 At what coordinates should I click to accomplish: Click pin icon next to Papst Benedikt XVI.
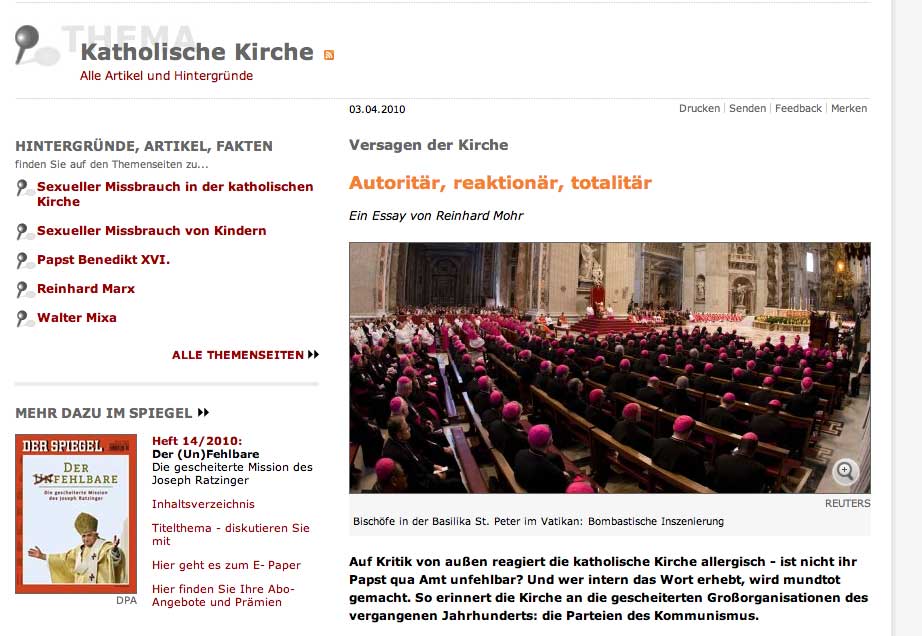(x=24, y=260)
